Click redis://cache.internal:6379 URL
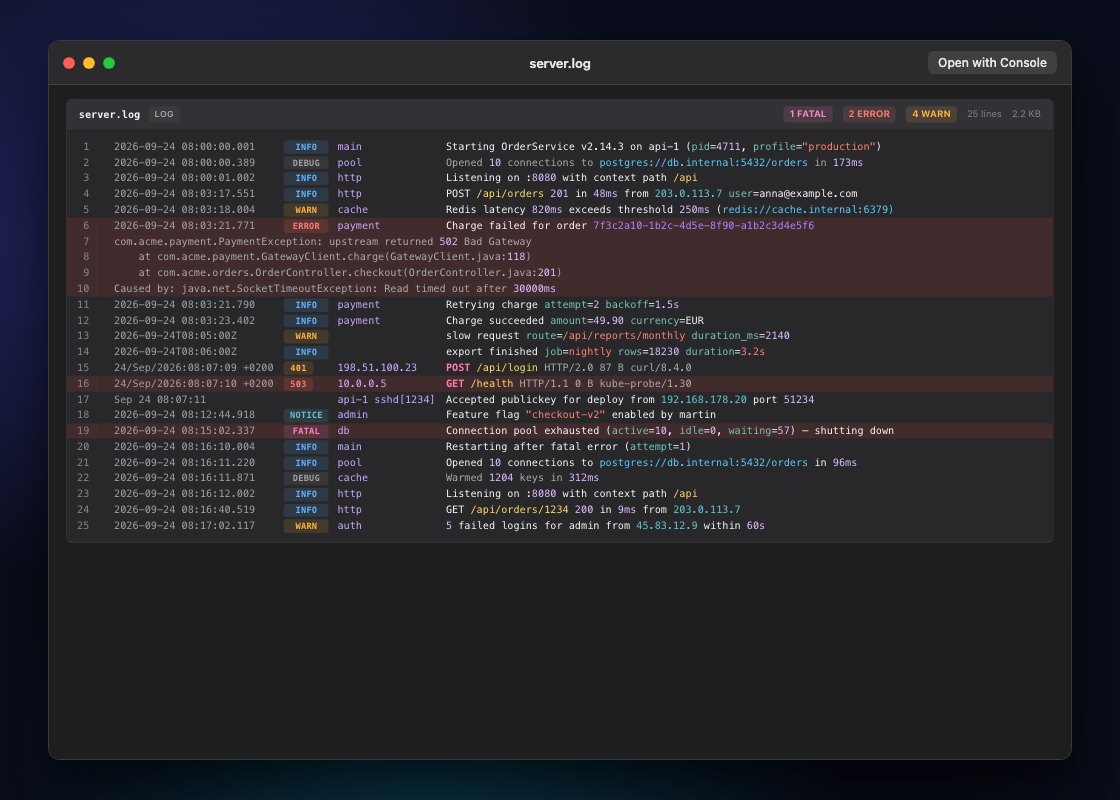This screenshot has width=1120, height=800. tap(805, 209)
